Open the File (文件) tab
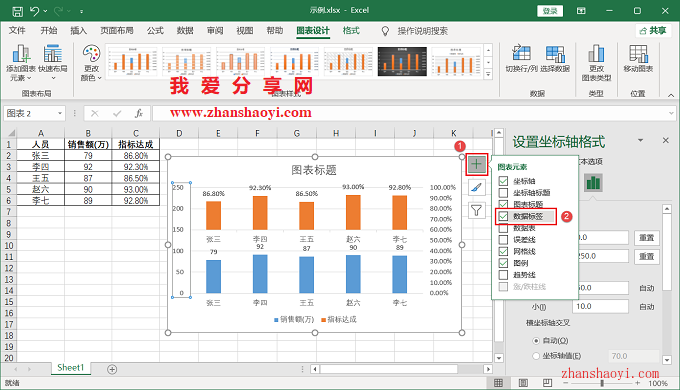 [x=17, y=30]
